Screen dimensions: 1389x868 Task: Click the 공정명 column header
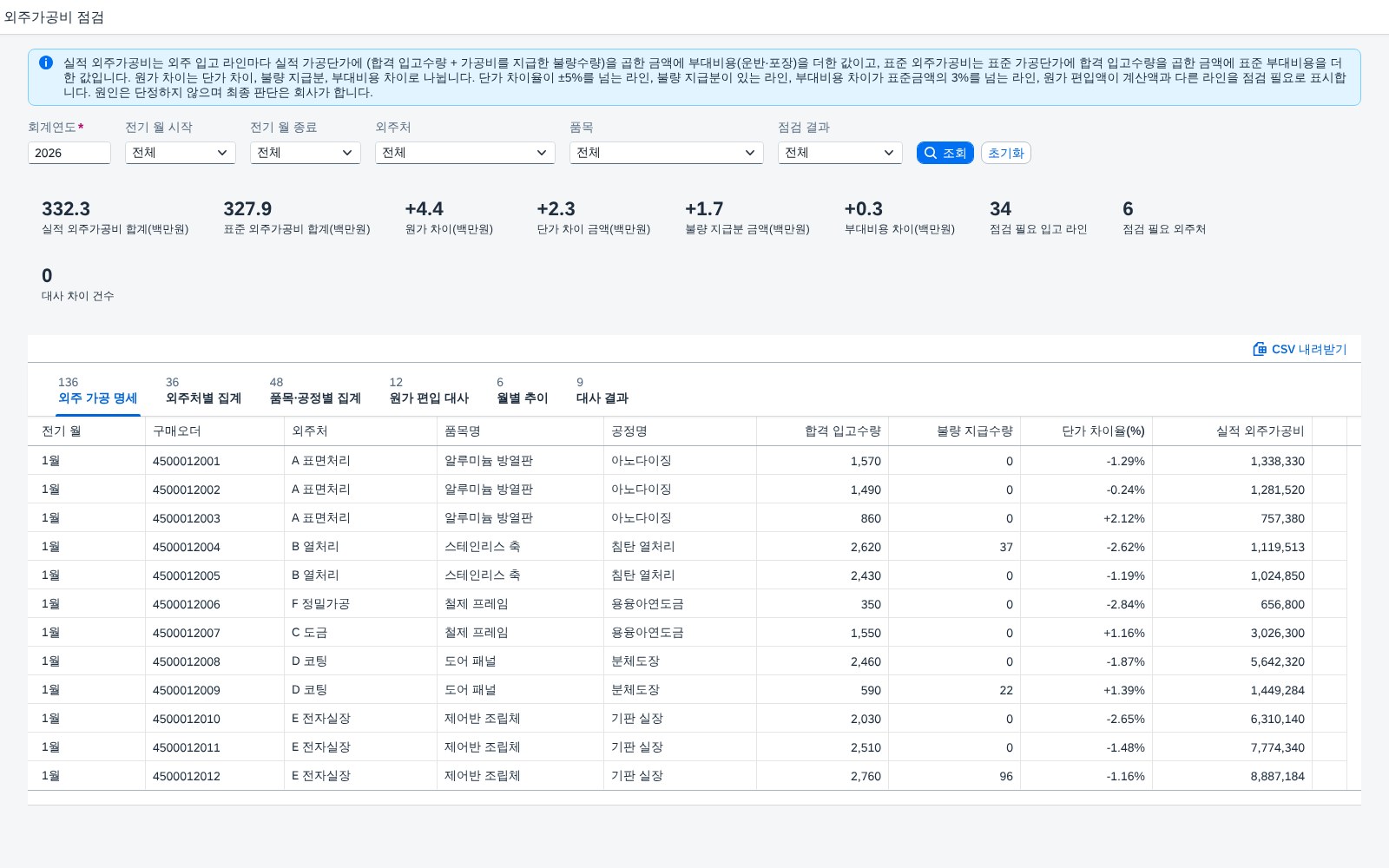tap(681, 431)
